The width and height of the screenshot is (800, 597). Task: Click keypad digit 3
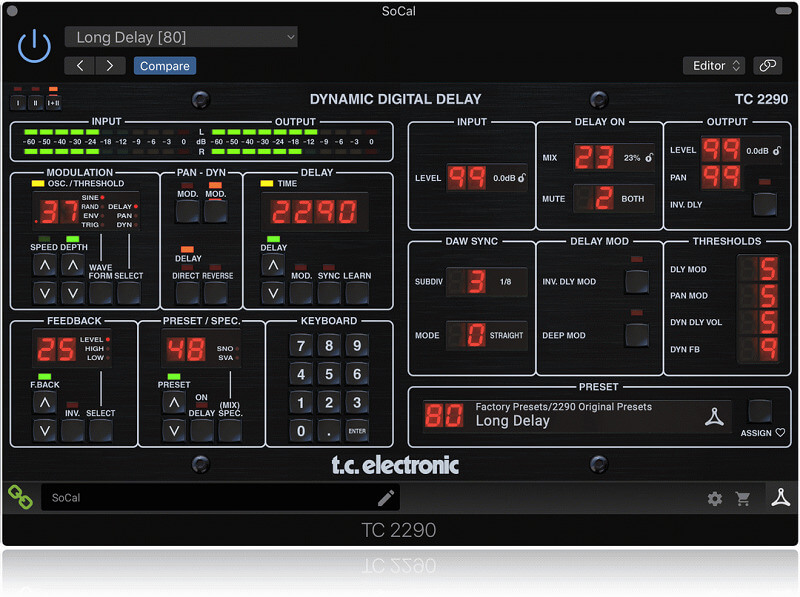[357, 403]
